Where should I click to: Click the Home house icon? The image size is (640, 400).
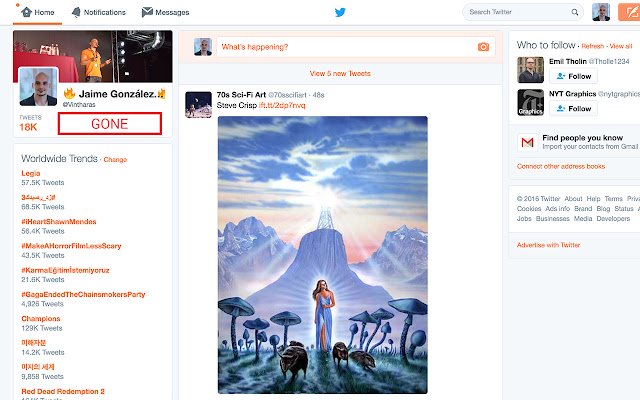tap(27, 12)
